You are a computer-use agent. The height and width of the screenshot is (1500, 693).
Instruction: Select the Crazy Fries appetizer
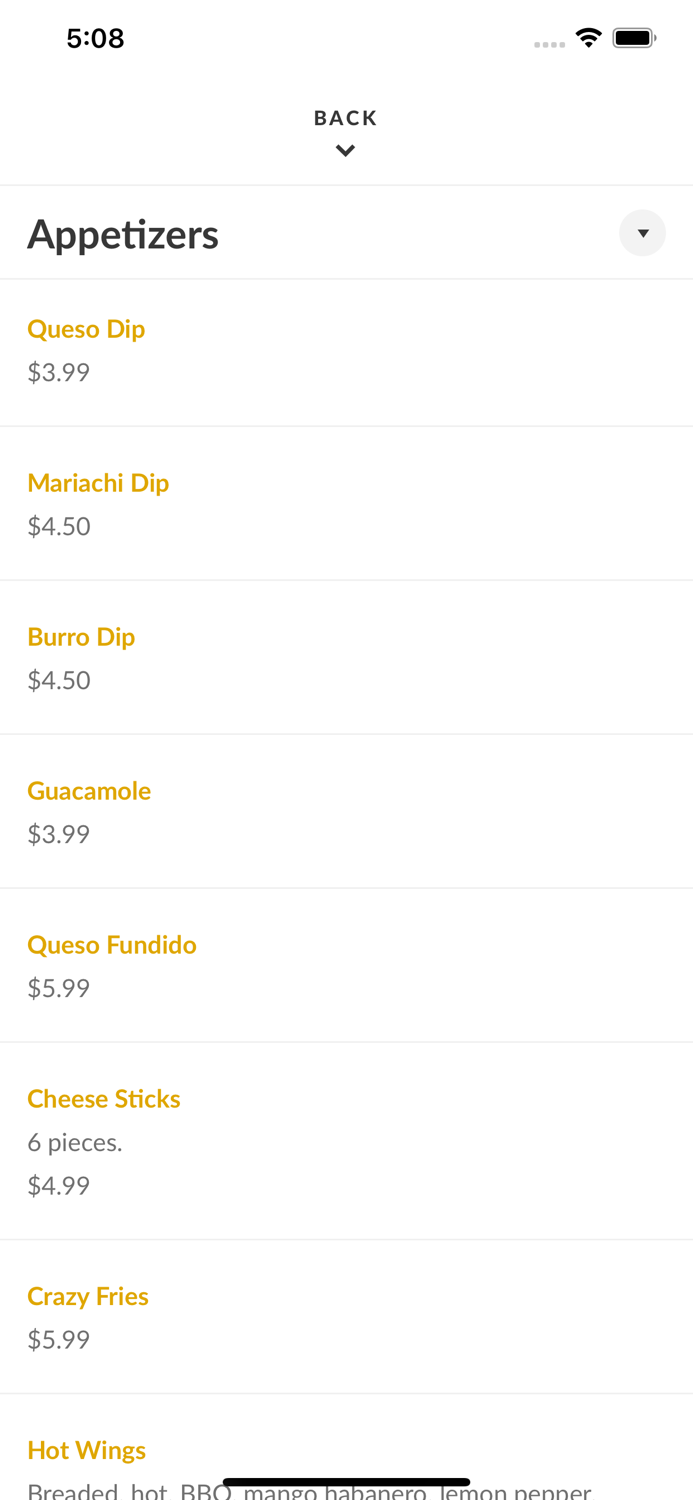(x=88, y=1296)
